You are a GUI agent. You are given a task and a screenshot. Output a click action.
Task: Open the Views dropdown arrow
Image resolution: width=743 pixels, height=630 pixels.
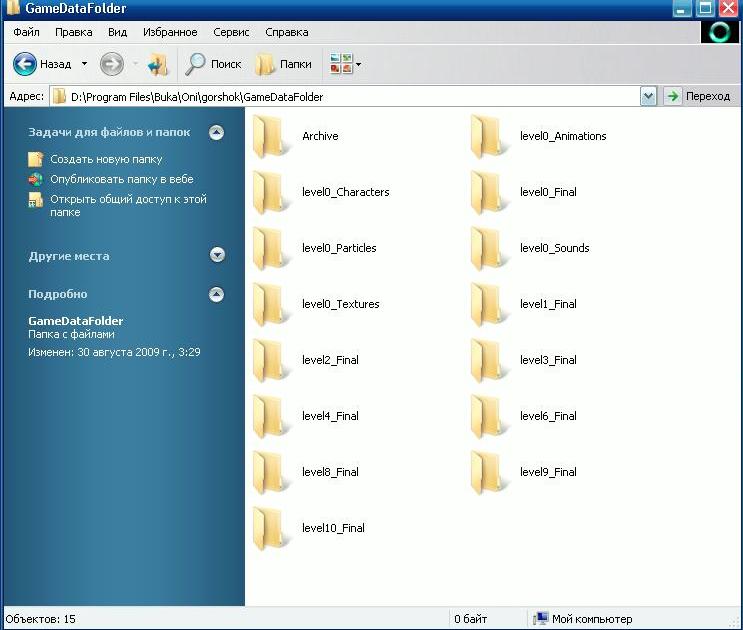coord(358,65)
